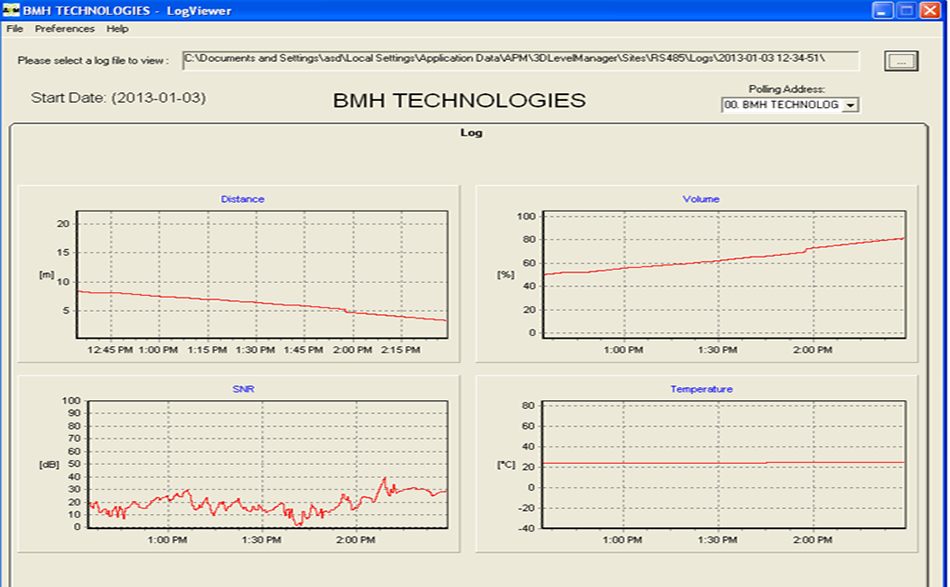Image resolution: width=950 pixels, height=587 pixels.
Task: Open the File menu
Action: [15, 28]
